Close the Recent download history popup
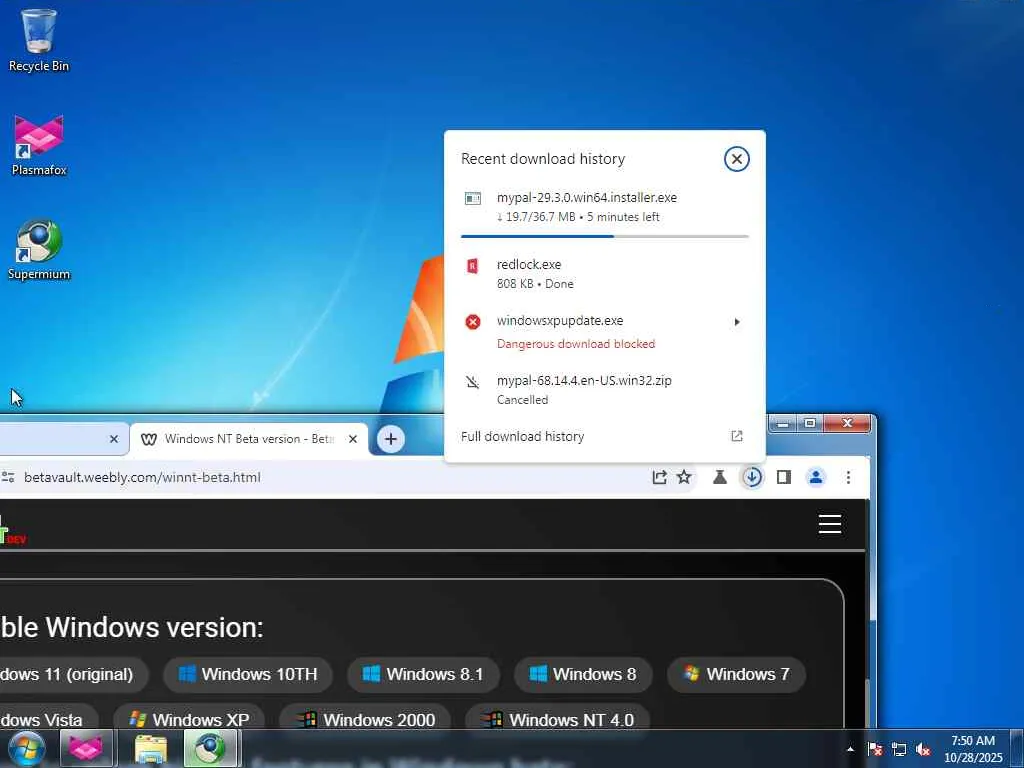 tap(736, 159)
